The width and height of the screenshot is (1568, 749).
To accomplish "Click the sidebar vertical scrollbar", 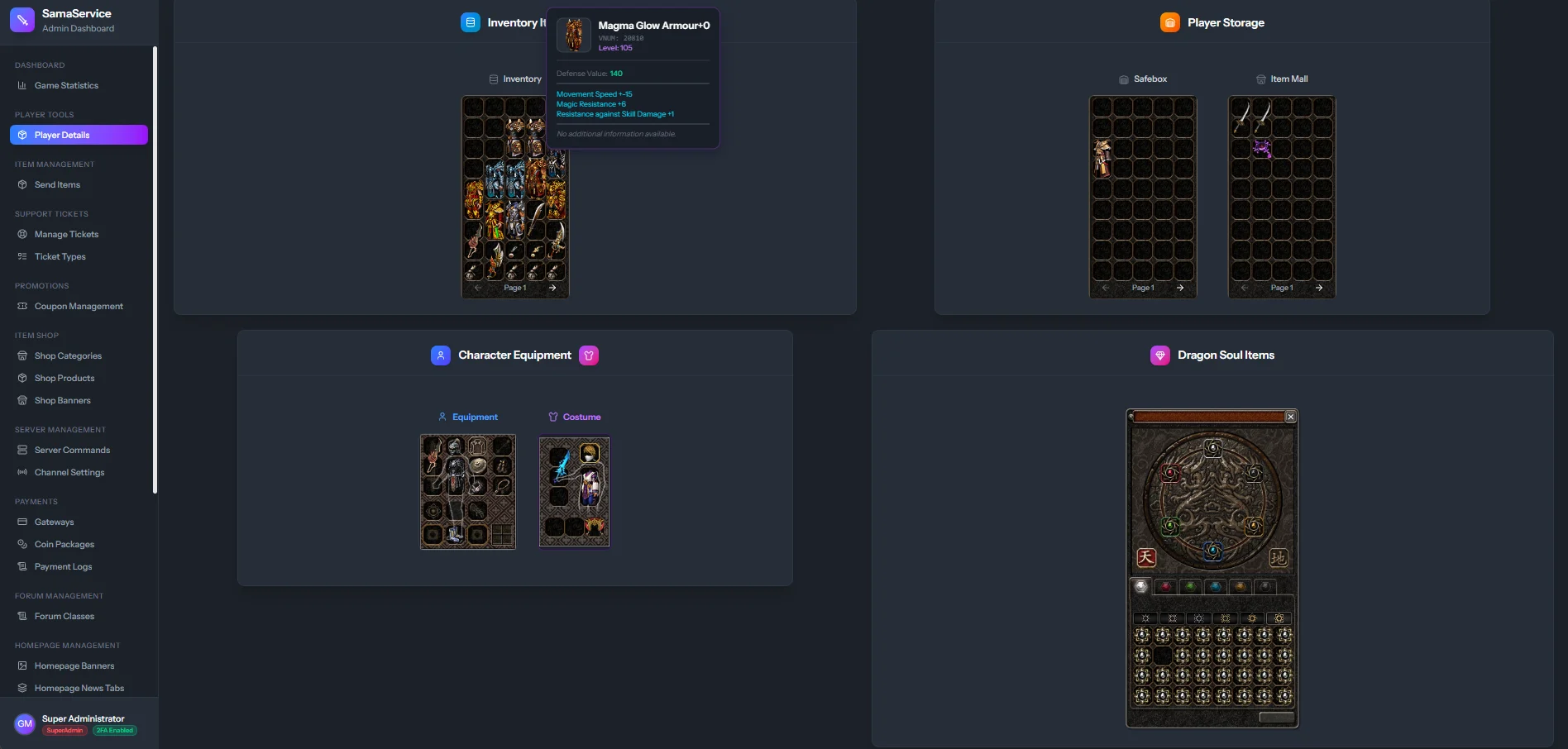I will pos(155,270).
